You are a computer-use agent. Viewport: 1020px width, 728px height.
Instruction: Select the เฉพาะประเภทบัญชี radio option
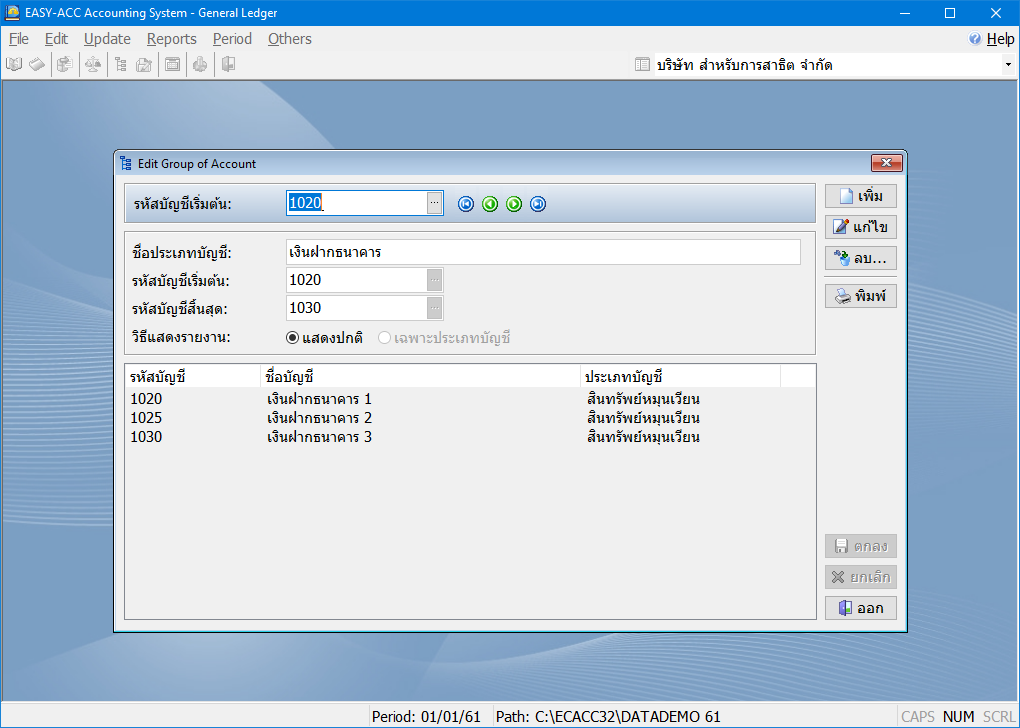point(384,338)
